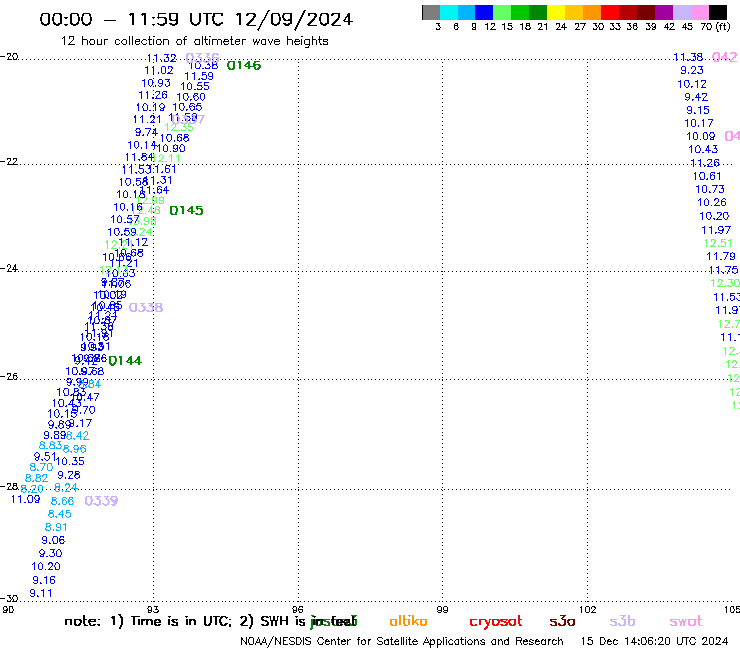Click the wave height value 10.43

(703, 150)
